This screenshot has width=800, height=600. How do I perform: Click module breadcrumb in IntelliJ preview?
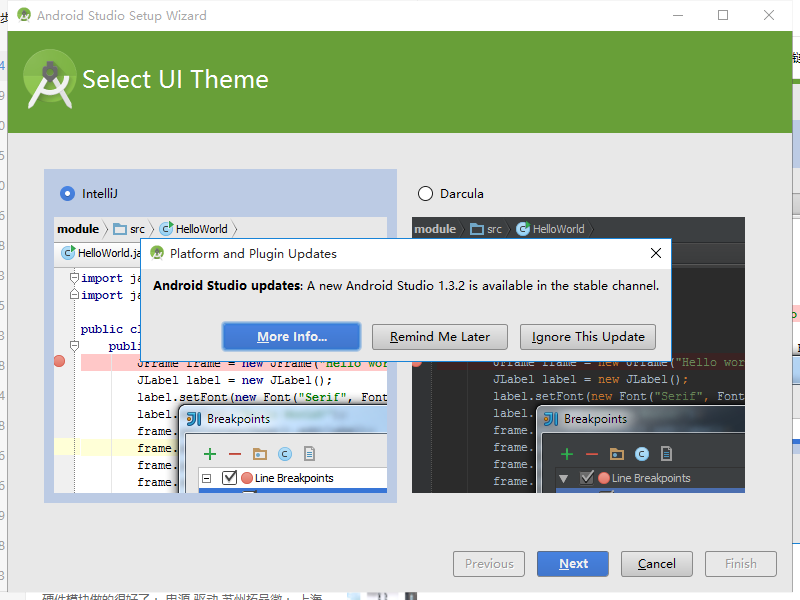coord(78,229)
